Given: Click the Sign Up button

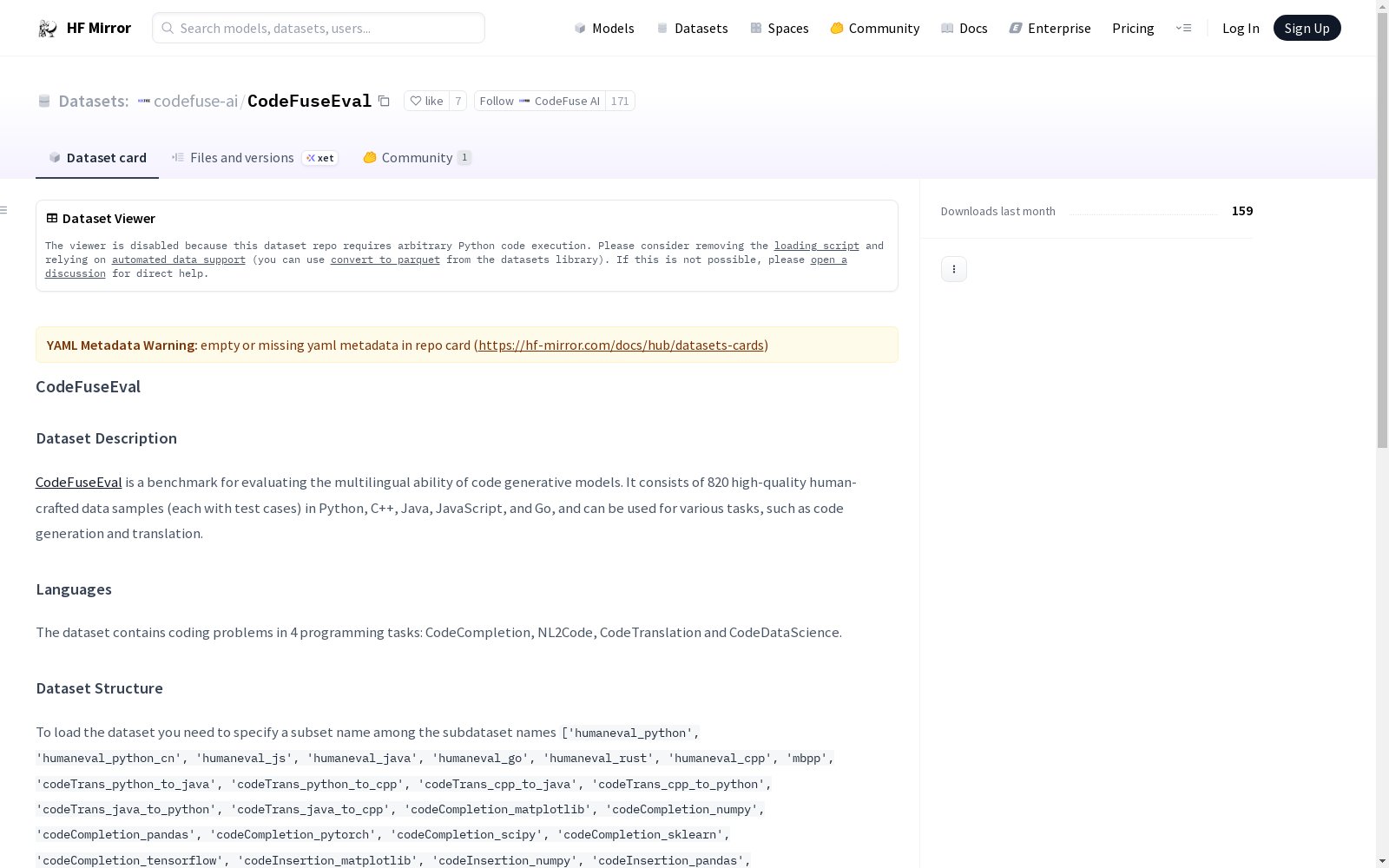Looking at the screenshot, I should tap(1307, 28).
